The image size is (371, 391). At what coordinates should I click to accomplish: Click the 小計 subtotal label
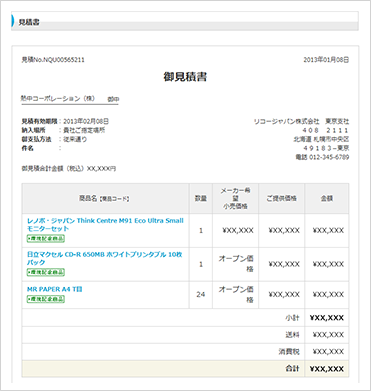click(x=292, y=318)
